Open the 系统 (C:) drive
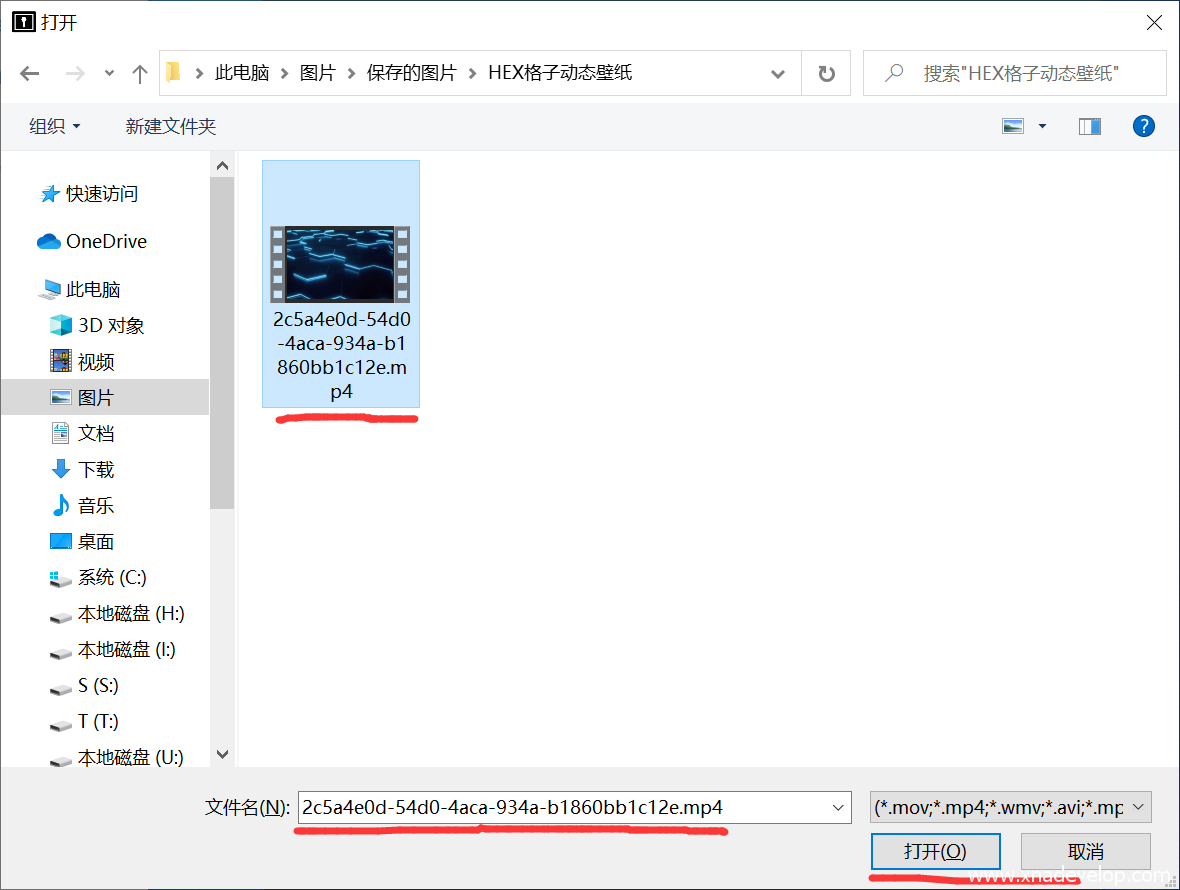Screen dimensions: 1180x890 [112, 577]
